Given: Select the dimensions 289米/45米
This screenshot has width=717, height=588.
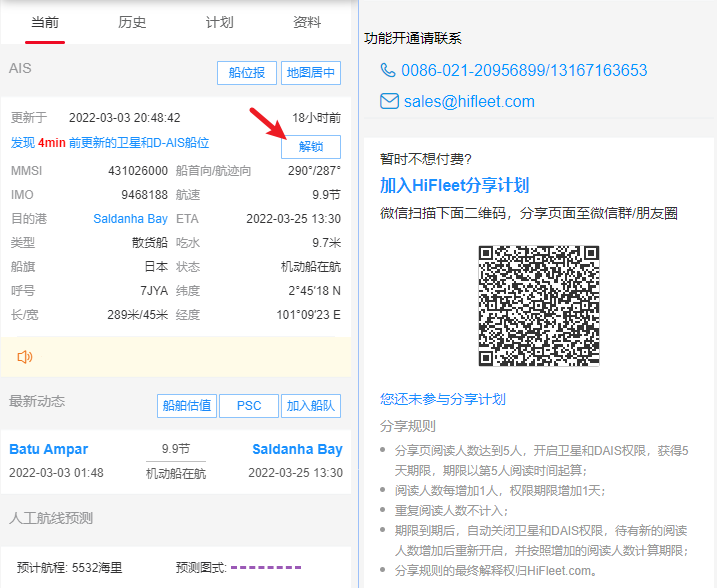Looking at the screenshot, I should tap(138, 315).
